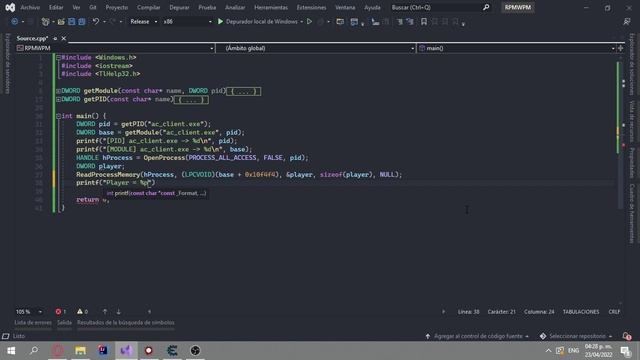This screenshot has height=360, width=640.
Task: Collapse the #include directives block
Action: (x=58, y=58)
